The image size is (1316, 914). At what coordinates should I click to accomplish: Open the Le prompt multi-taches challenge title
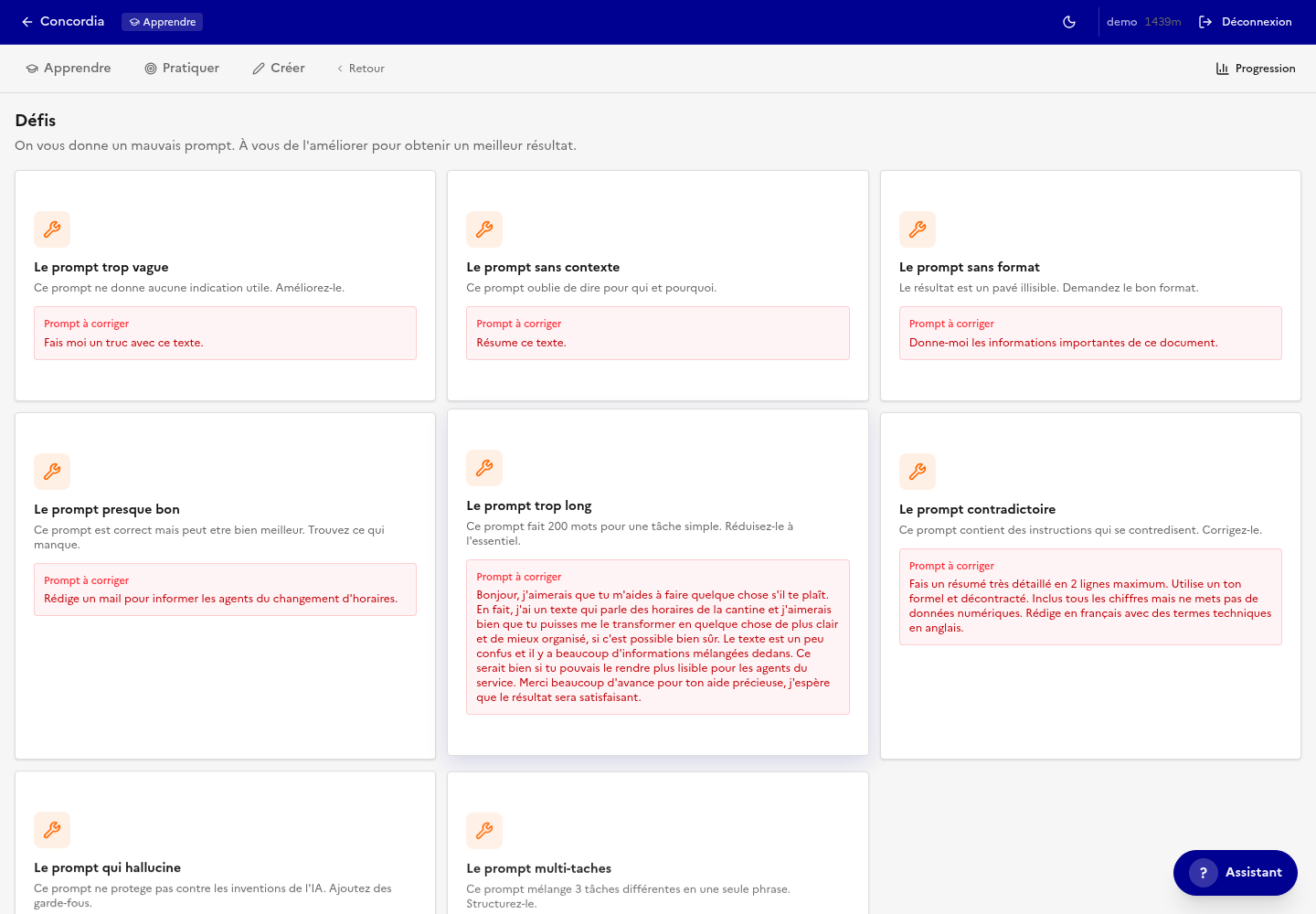pos(539,868)
